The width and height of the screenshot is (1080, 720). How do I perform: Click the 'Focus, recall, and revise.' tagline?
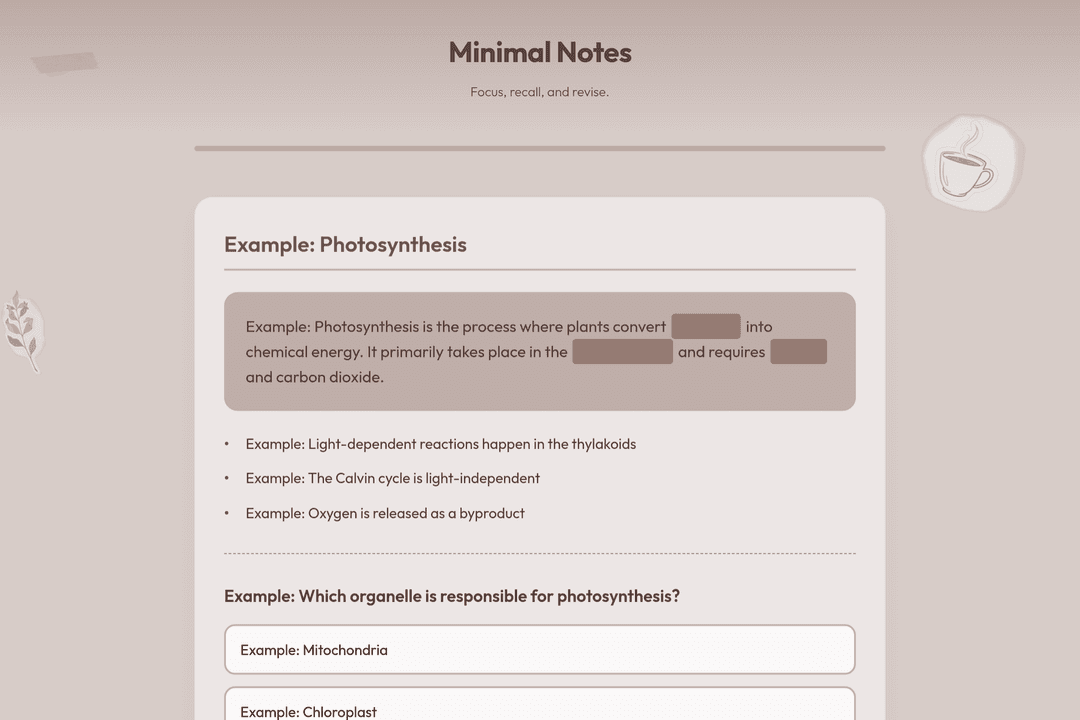pyautogui.click(x=539, y=92)
